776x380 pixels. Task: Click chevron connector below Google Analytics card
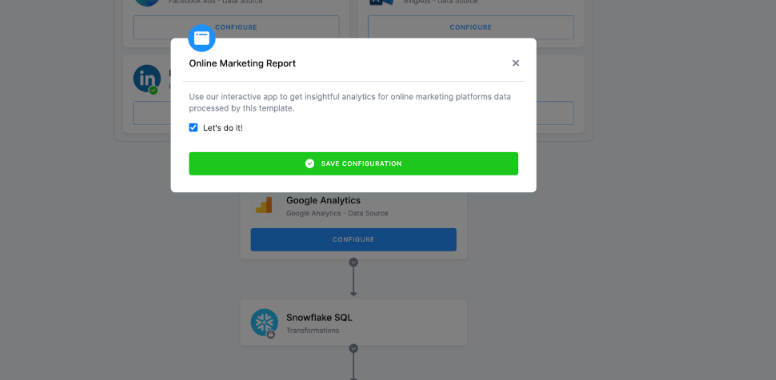353,262
